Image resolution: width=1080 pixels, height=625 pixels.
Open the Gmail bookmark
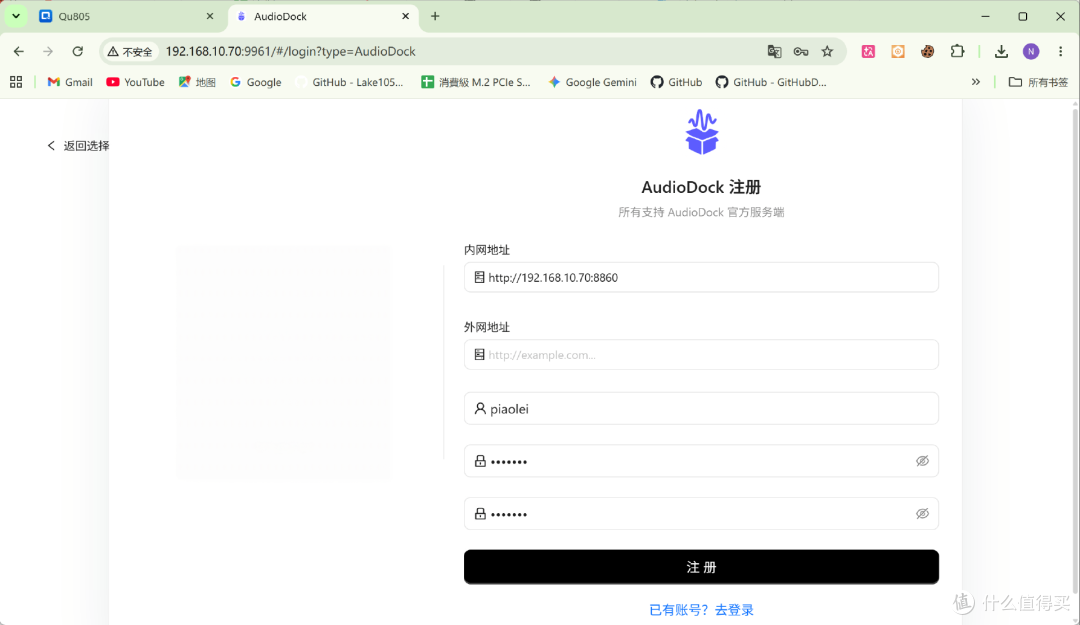click(70, 82)
